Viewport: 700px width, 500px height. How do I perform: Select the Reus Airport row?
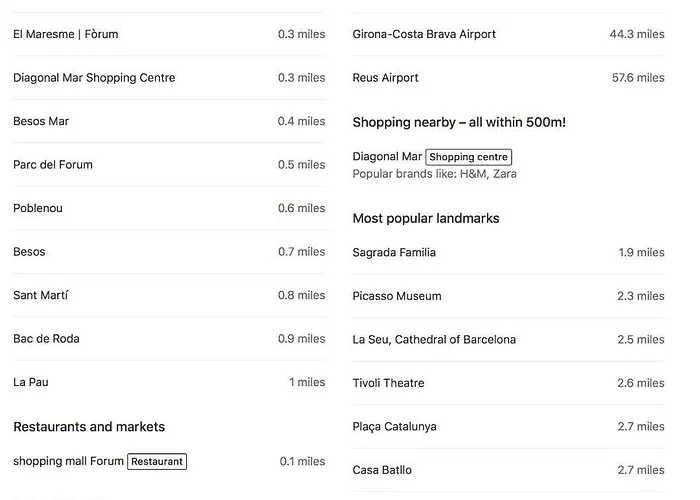tap(508, 78)
